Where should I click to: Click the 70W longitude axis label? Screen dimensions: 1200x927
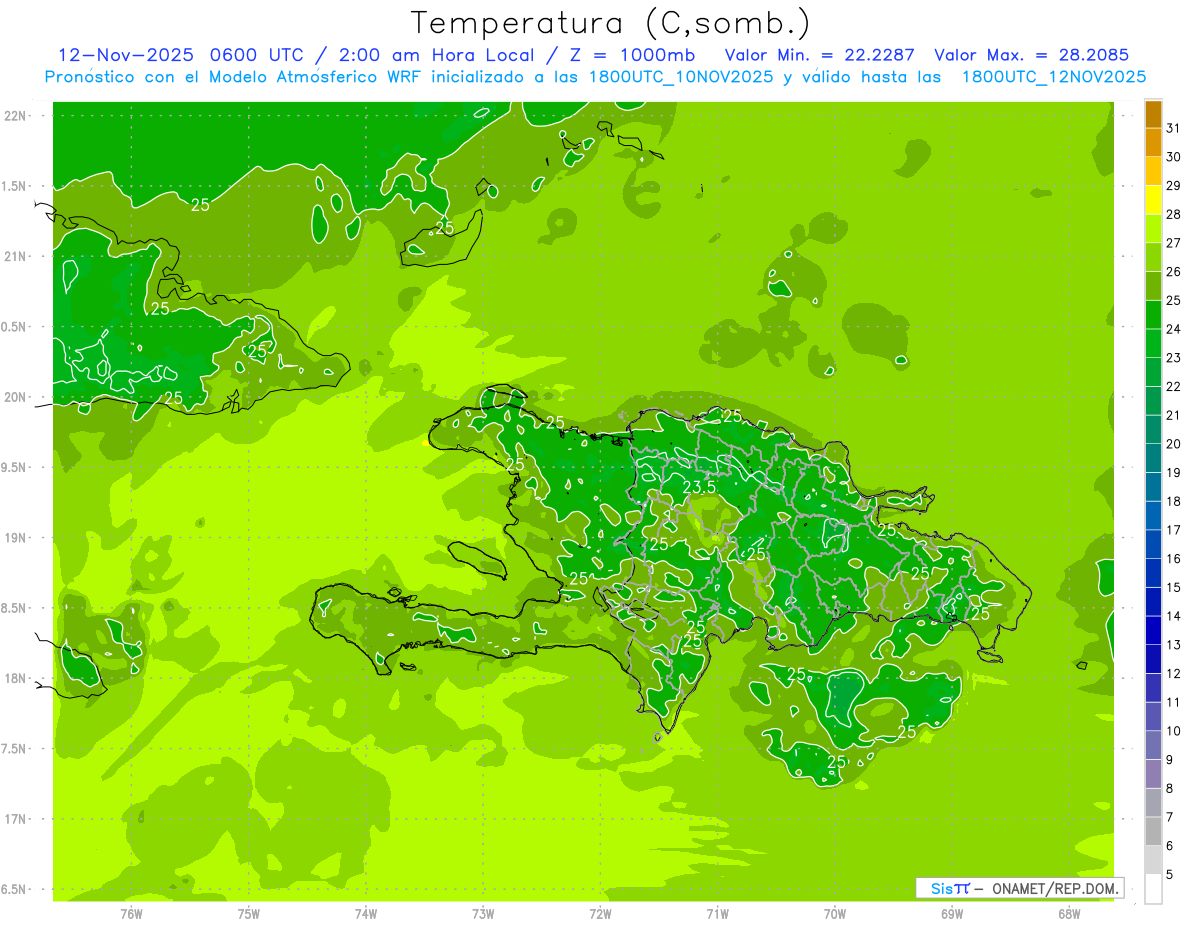(x=834, y=913)
